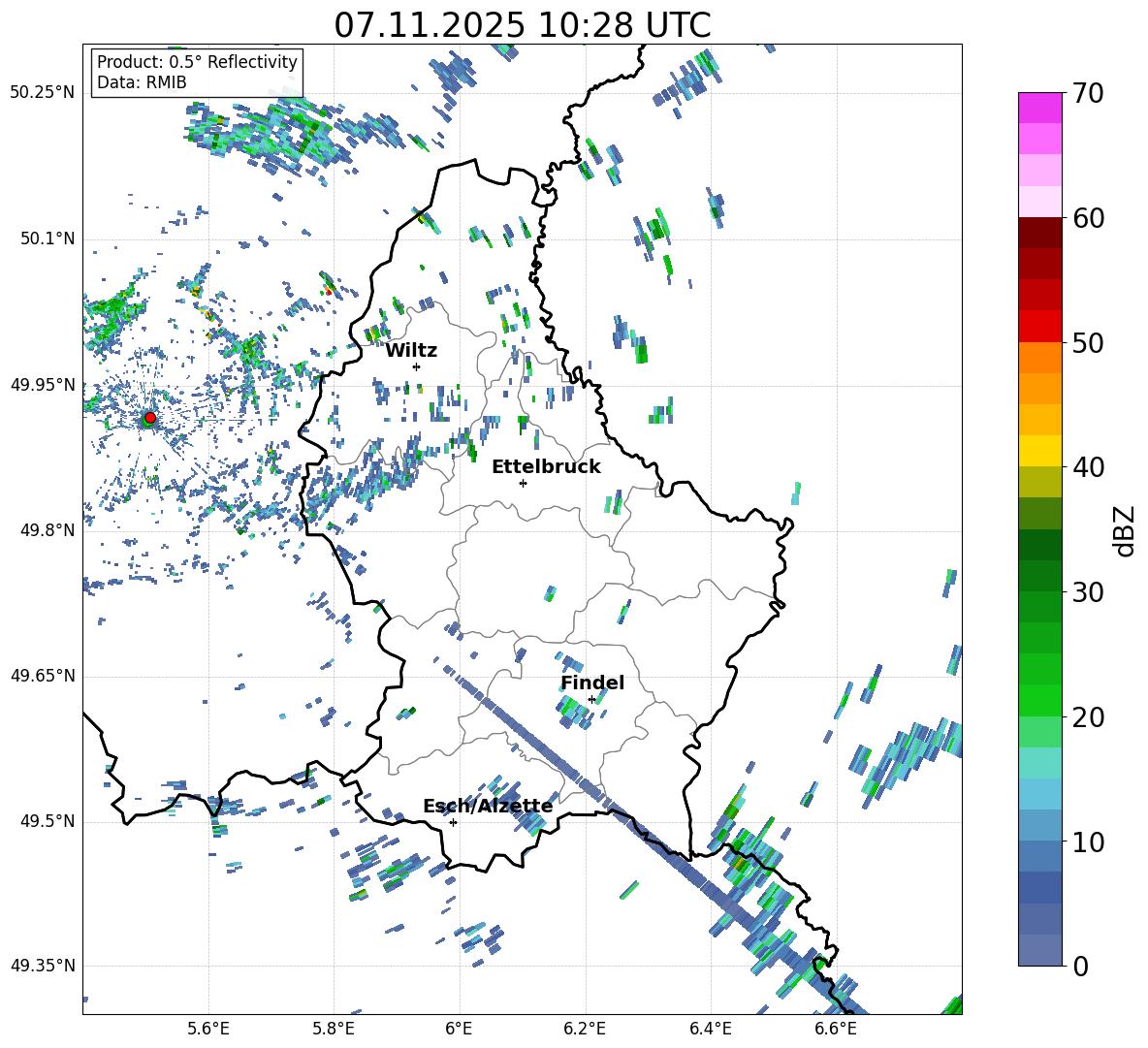Click the colorbar tick label 40
This screenshot has height=1048, width=1148.
[x=1088, y=467]
